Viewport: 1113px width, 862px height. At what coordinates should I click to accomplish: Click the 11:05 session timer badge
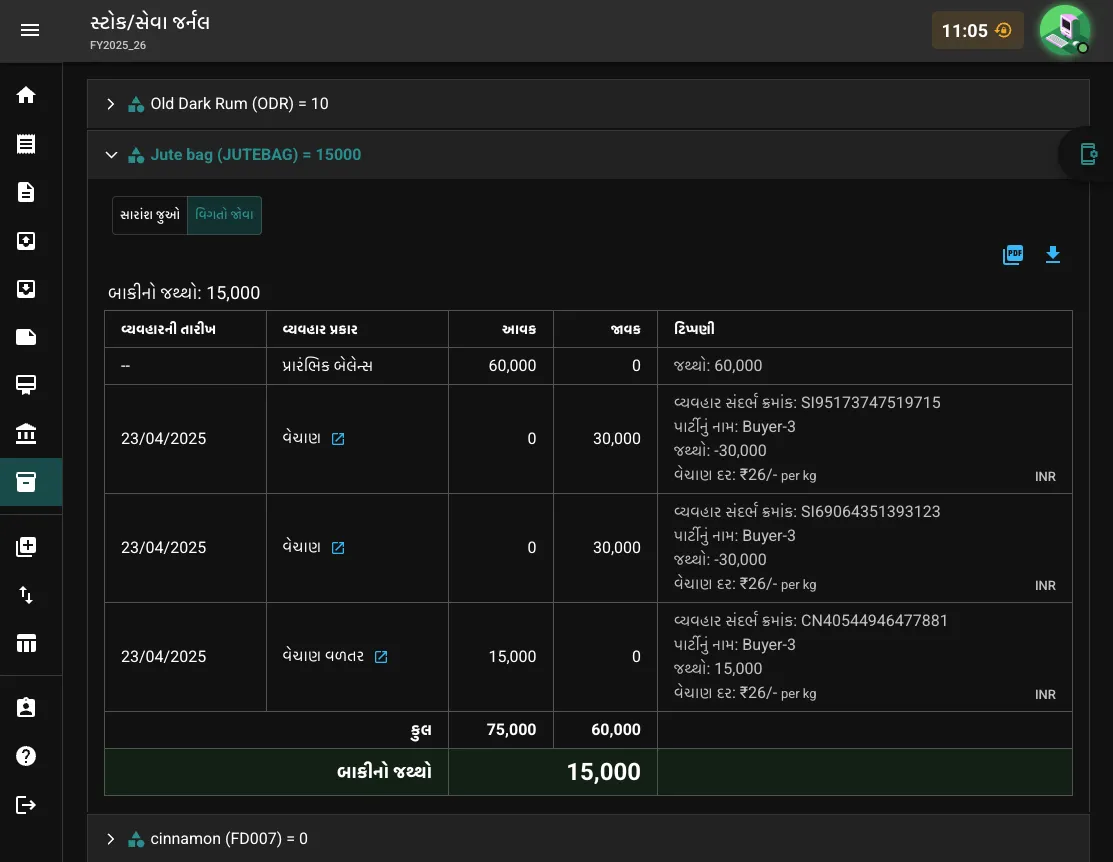[x=977, y=31]
